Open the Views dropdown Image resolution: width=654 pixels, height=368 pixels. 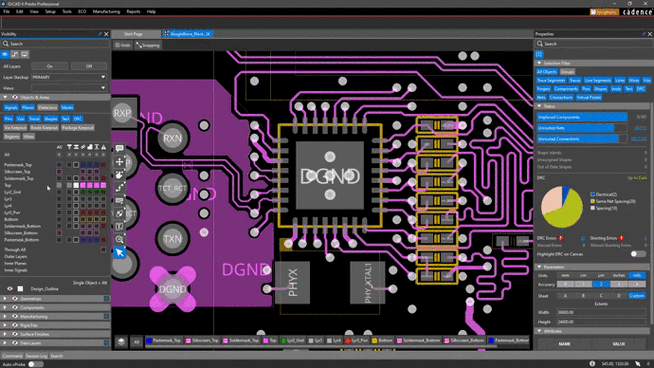[69, 88]
